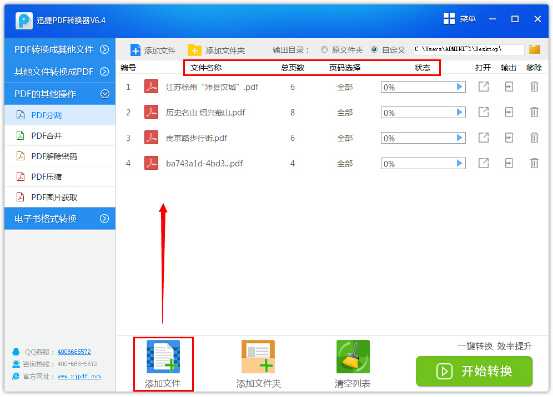This screenshot has height=397, width=553.
Task: Select PDF合并 in the sidebar
Action: (x=60, y=136)
